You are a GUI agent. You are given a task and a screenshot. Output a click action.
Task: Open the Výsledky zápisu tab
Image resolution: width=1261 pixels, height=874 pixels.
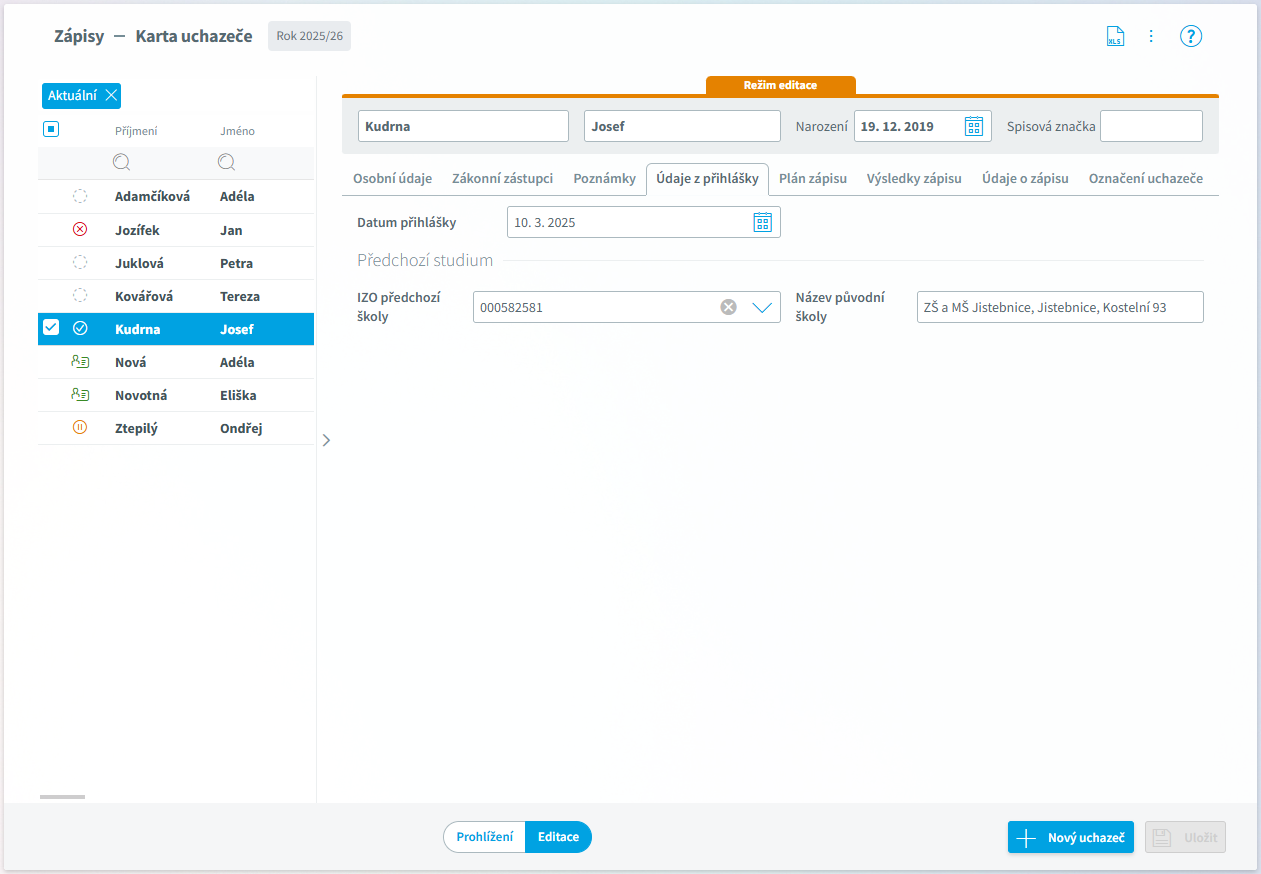coord(914,179)
